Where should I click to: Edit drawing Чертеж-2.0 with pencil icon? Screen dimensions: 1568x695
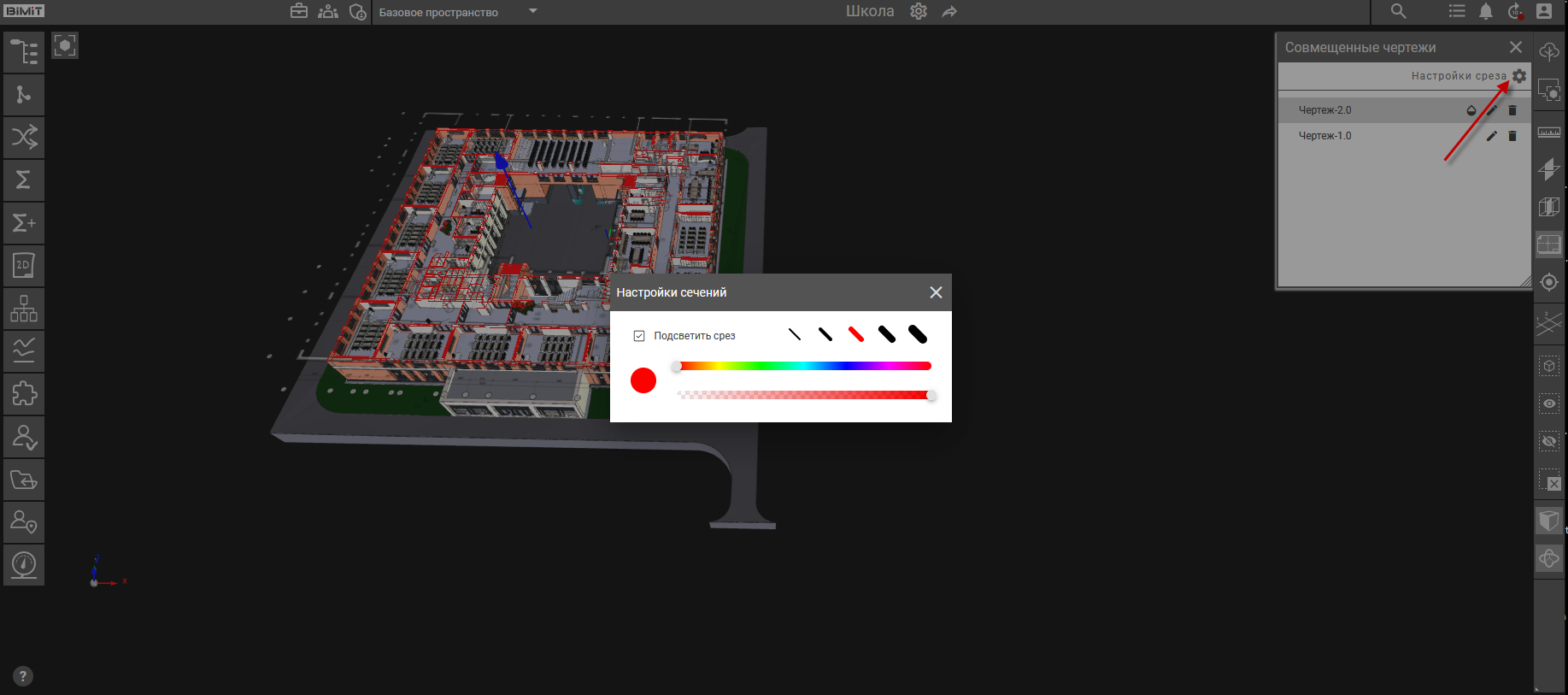tap(1492, 110)
